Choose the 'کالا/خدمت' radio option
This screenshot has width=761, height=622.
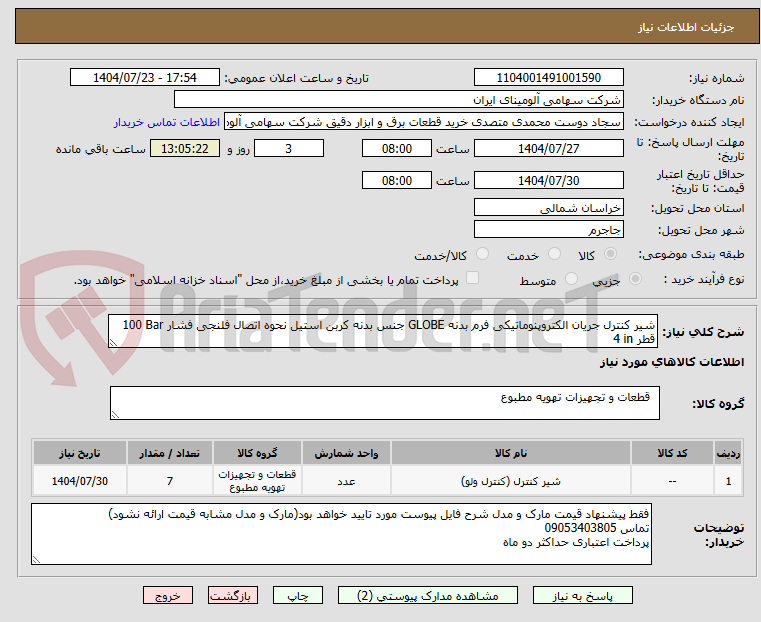[483, 255]
